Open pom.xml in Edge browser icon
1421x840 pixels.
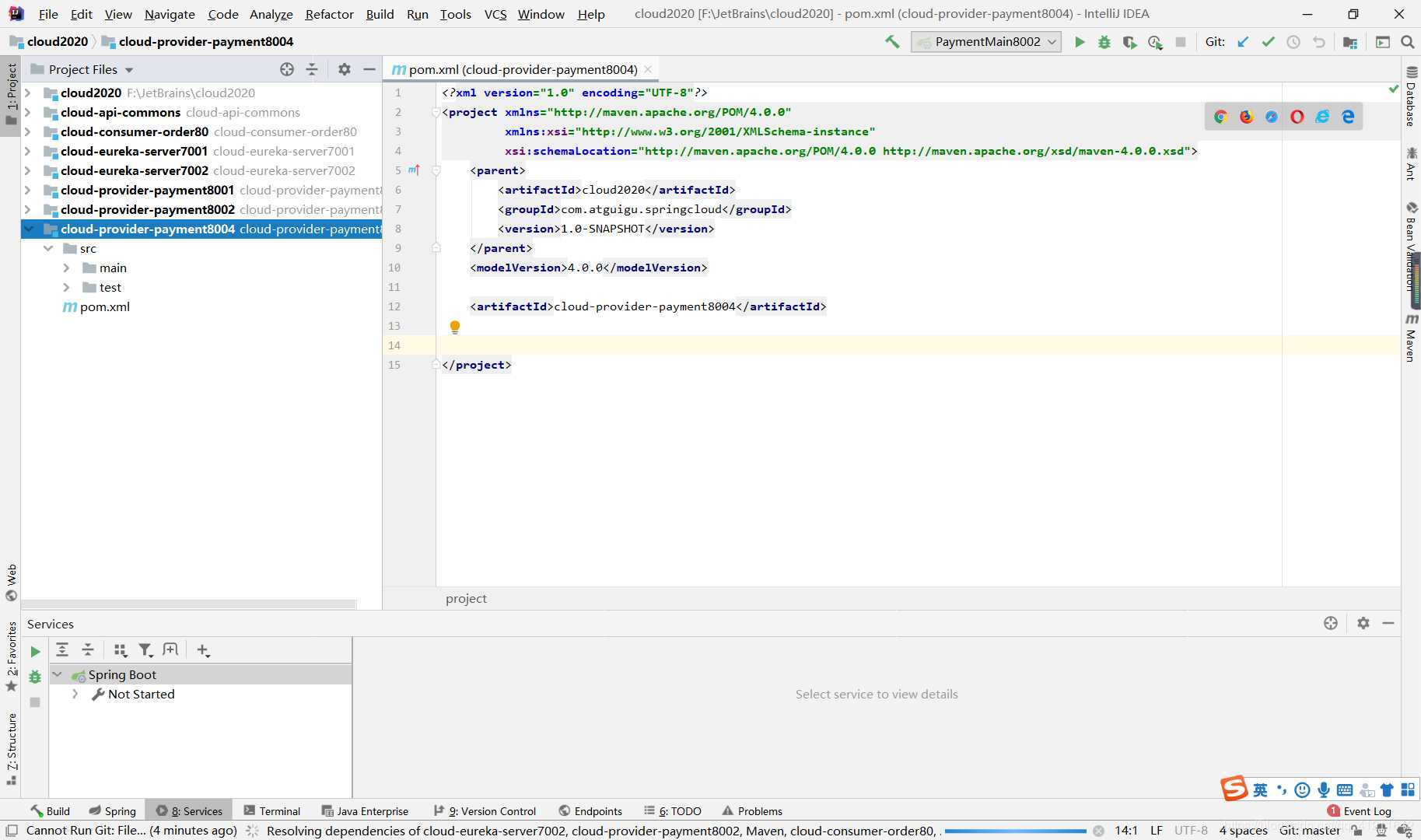[x=1348, y=117]
